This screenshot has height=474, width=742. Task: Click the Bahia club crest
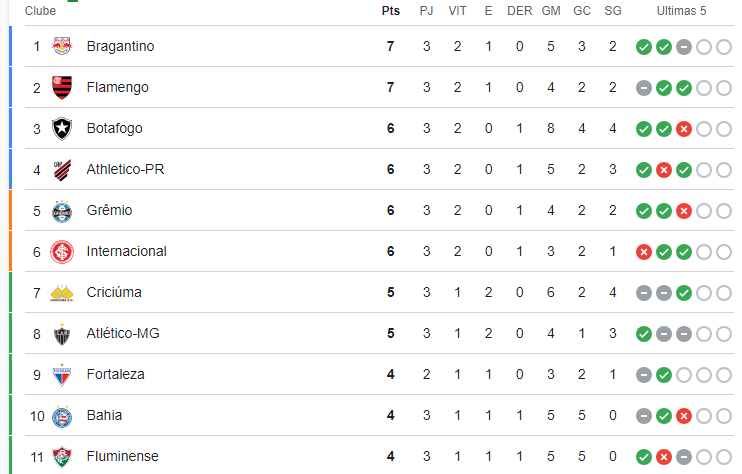coord(62,416)
